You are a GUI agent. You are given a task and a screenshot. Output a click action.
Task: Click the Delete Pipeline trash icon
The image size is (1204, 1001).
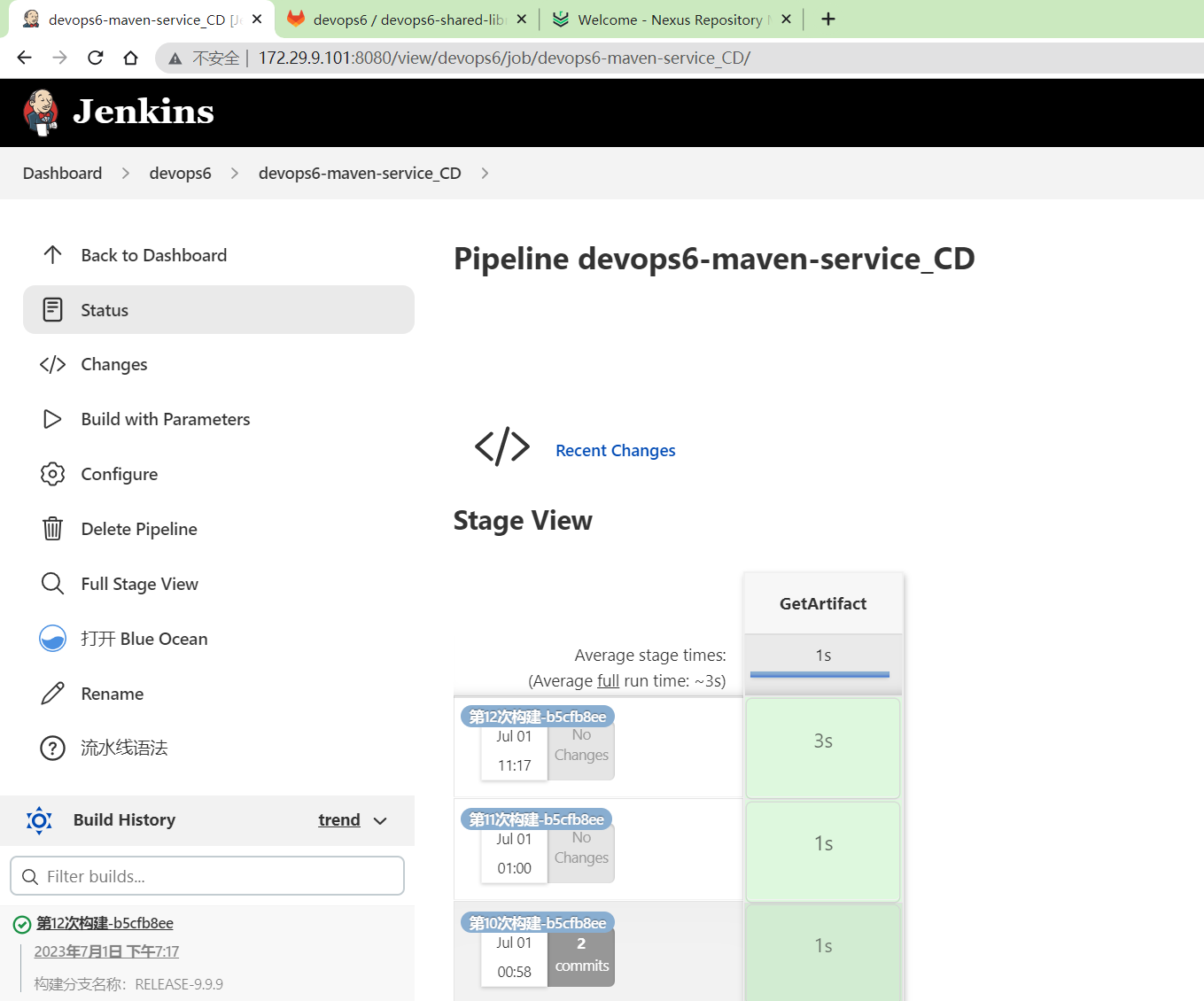coord(52,529)
